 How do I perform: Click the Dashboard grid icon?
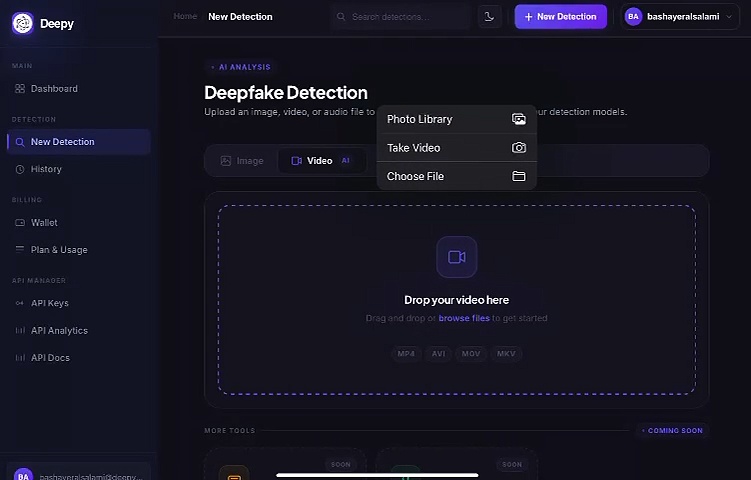pos(20,89)
